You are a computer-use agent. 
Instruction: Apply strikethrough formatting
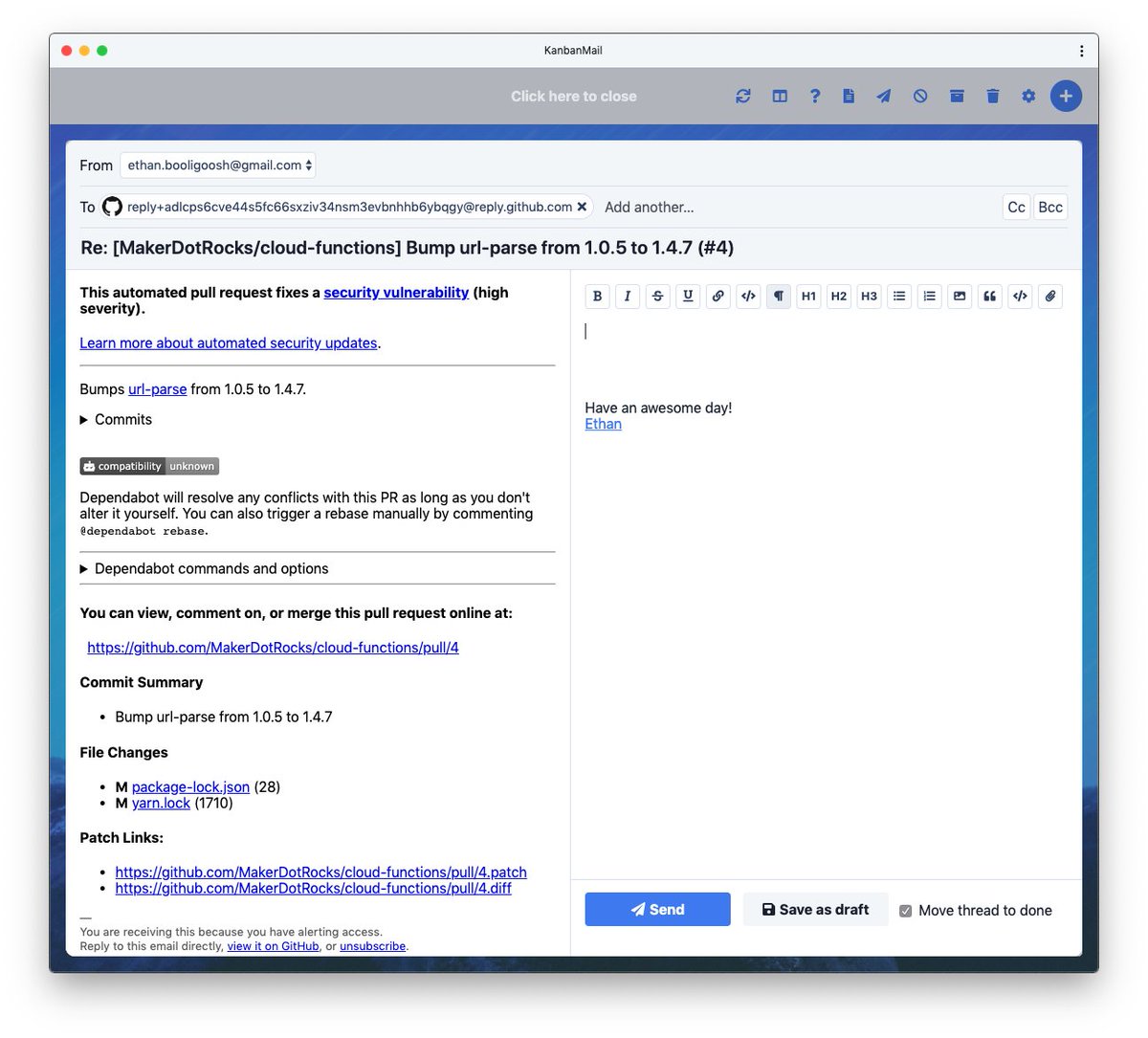pyautogui.click(x=657, y=297)
